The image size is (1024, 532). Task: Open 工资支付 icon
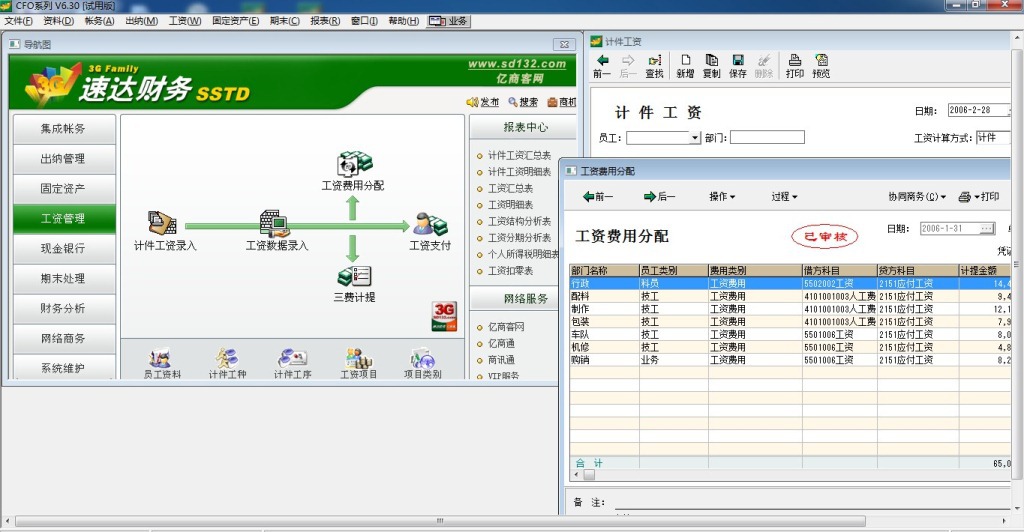(430, 224)
